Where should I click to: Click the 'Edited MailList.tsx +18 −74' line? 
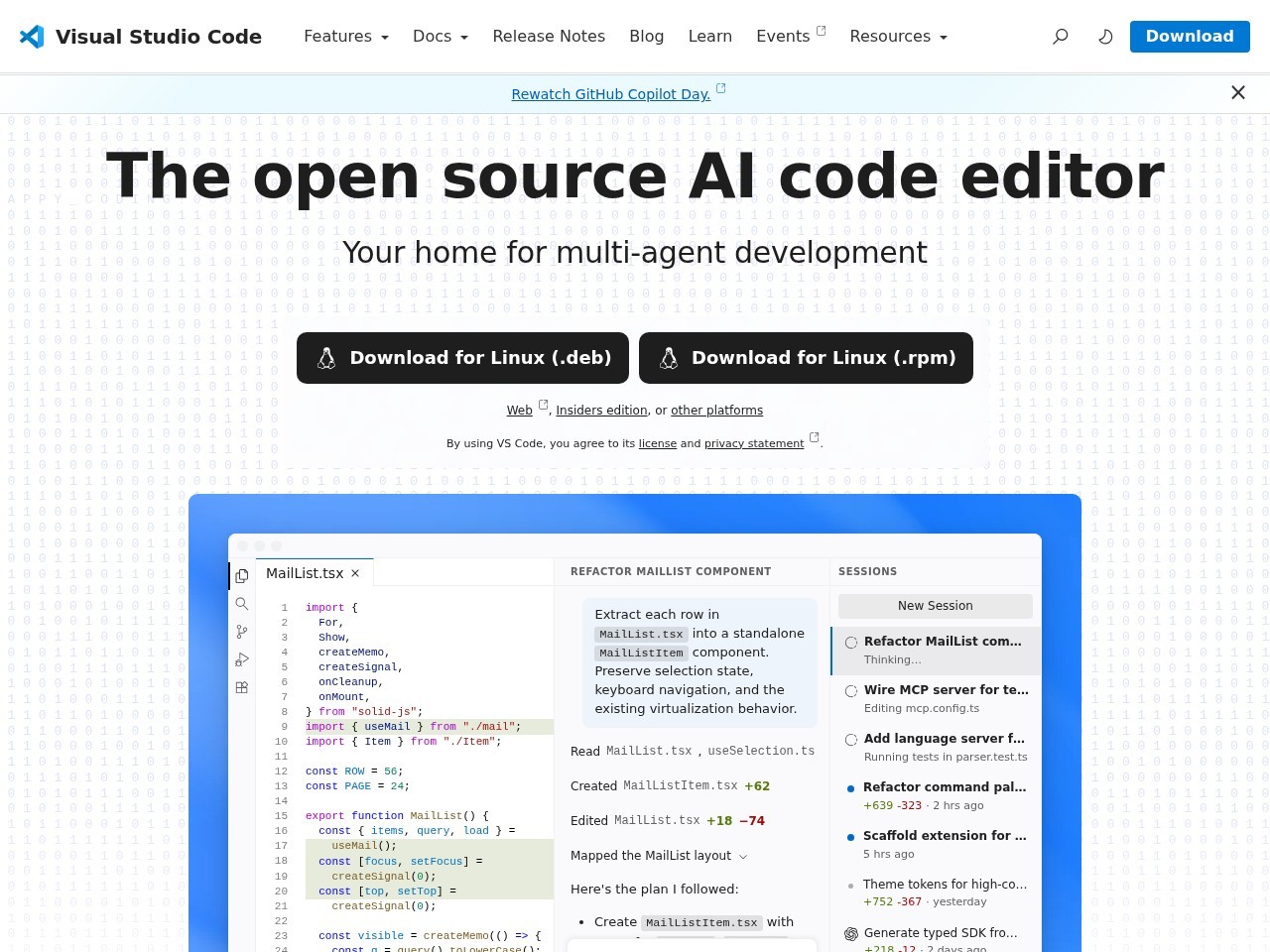click(668, 820)
